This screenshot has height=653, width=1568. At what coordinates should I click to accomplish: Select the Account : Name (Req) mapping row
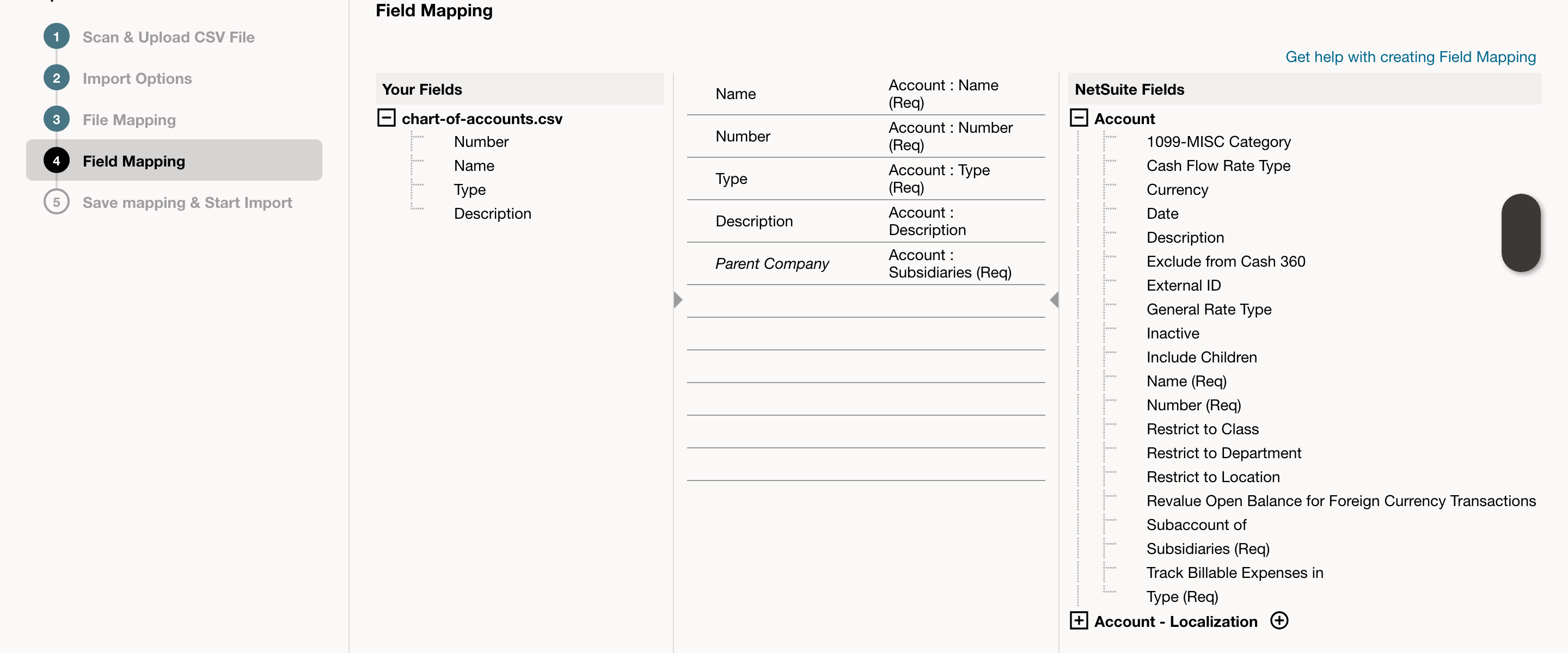point(866,94)
